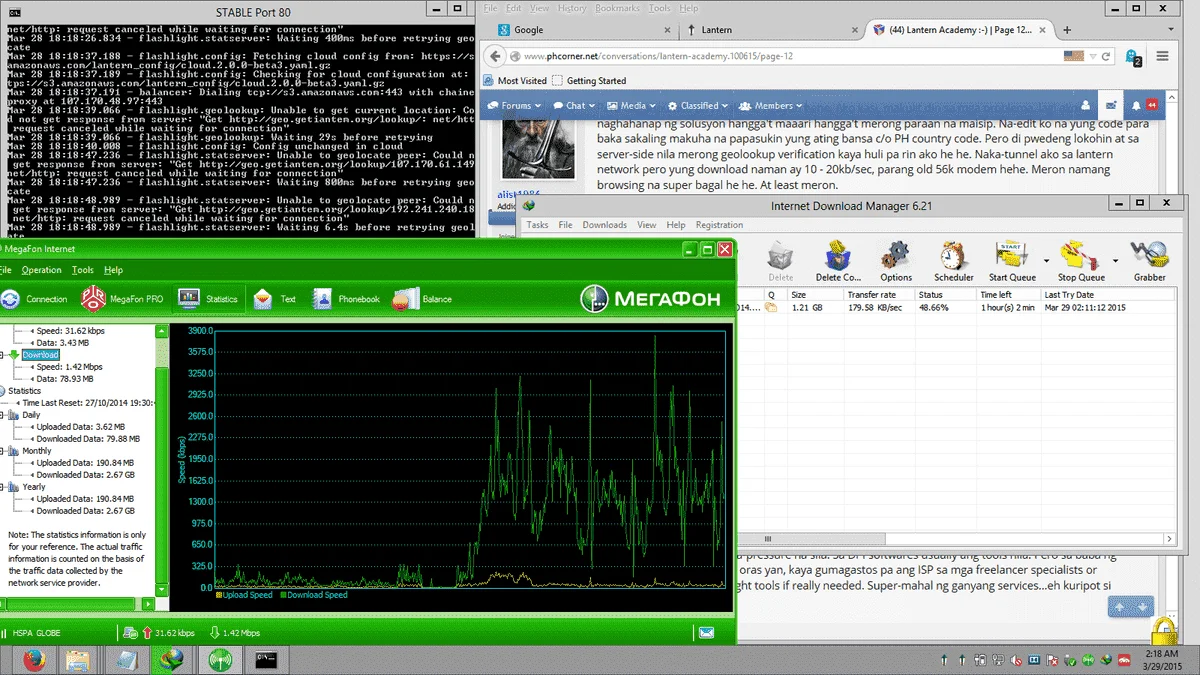Open the Phonebook in MegaFon

coord(346,298)
